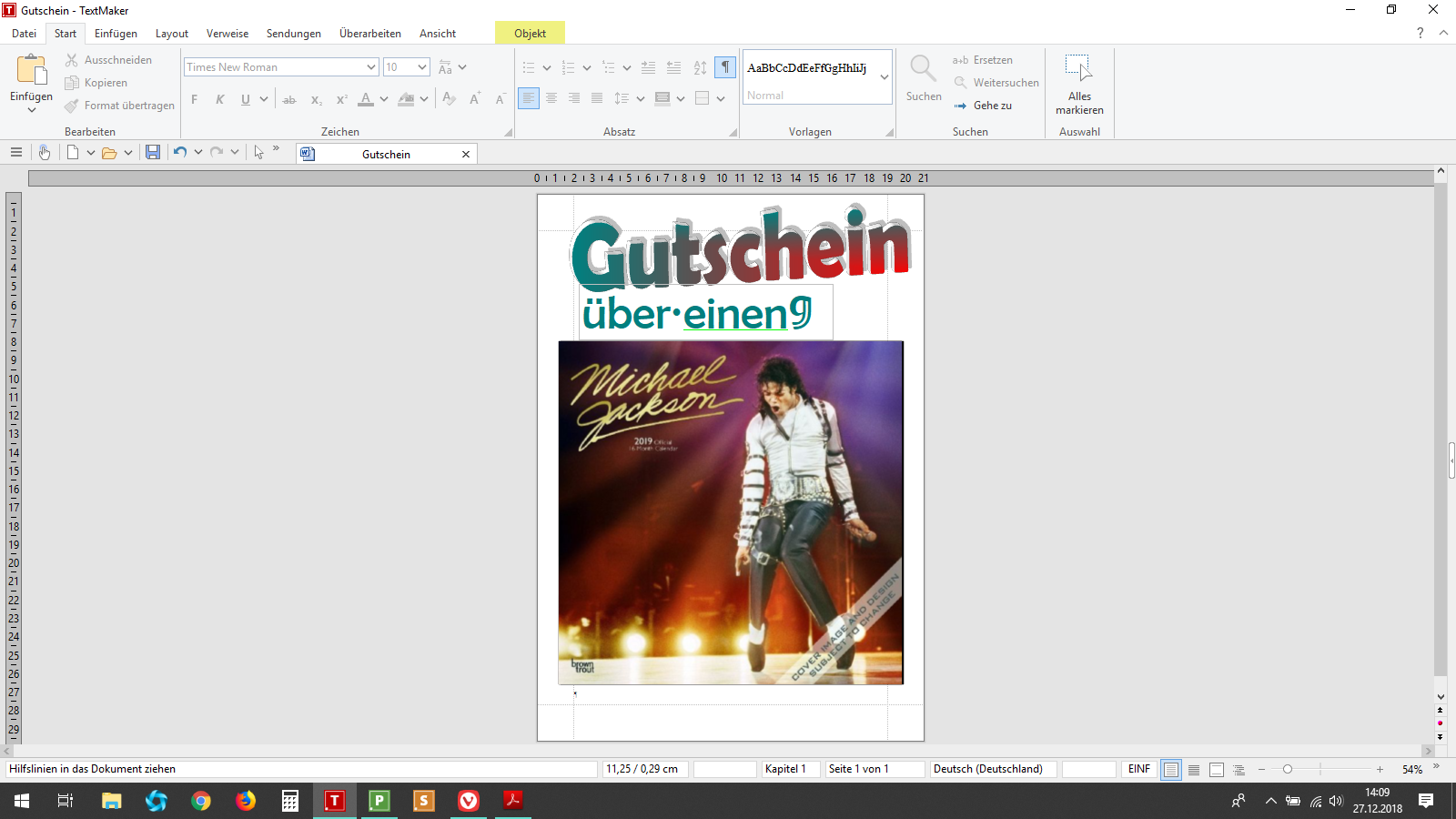Switch to Überarbeiten ribbon tab
Image resolution: width=1456 pixels, height=819 pixels.
click(x=370, y=34)
